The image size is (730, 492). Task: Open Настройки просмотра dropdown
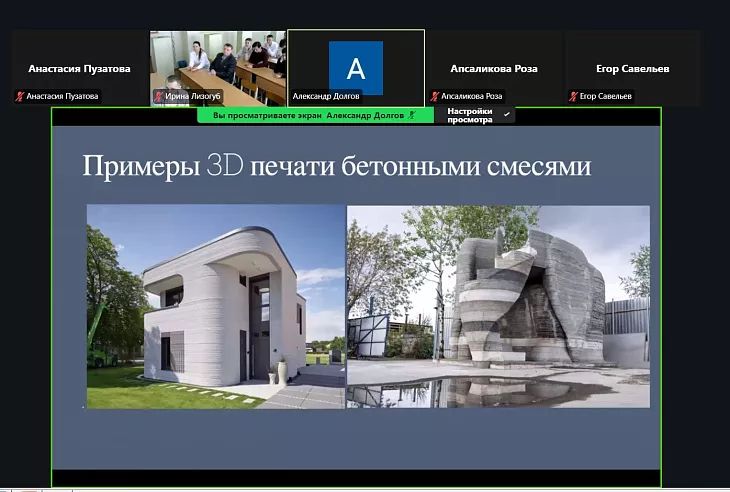(474, 115)
